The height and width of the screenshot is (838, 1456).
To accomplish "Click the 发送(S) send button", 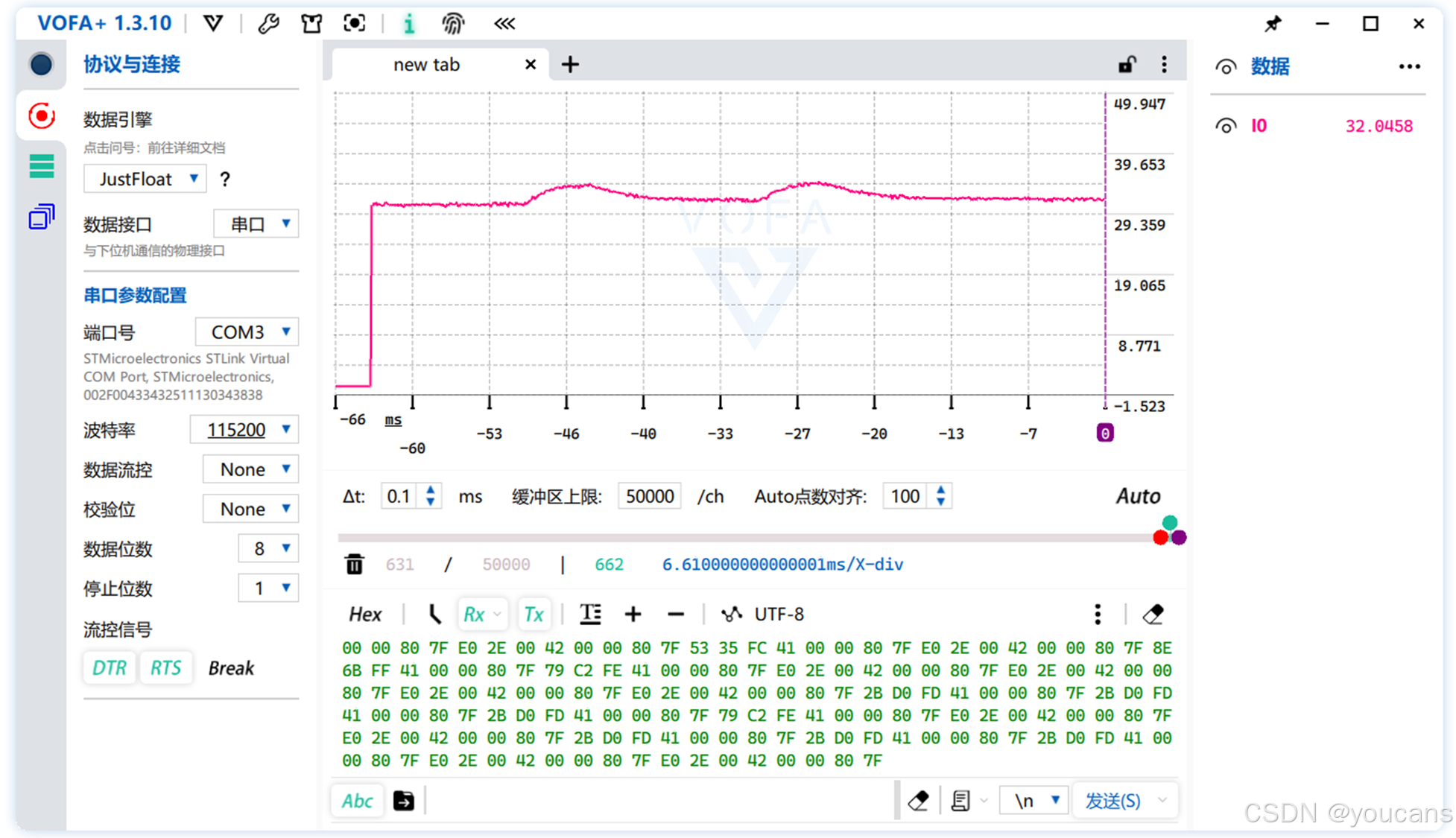I will tap(1112, 801).
